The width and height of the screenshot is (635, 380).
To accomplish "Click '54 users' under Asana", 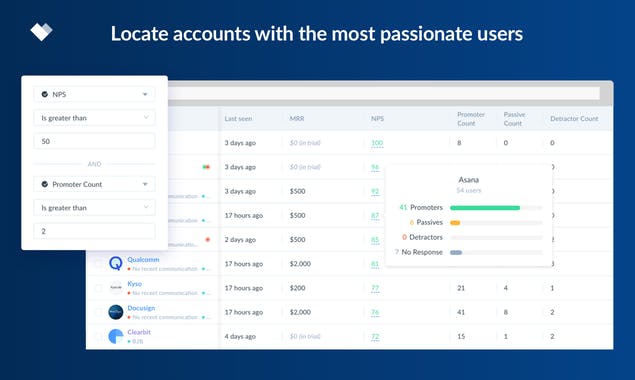I will [x=469, y=190].
